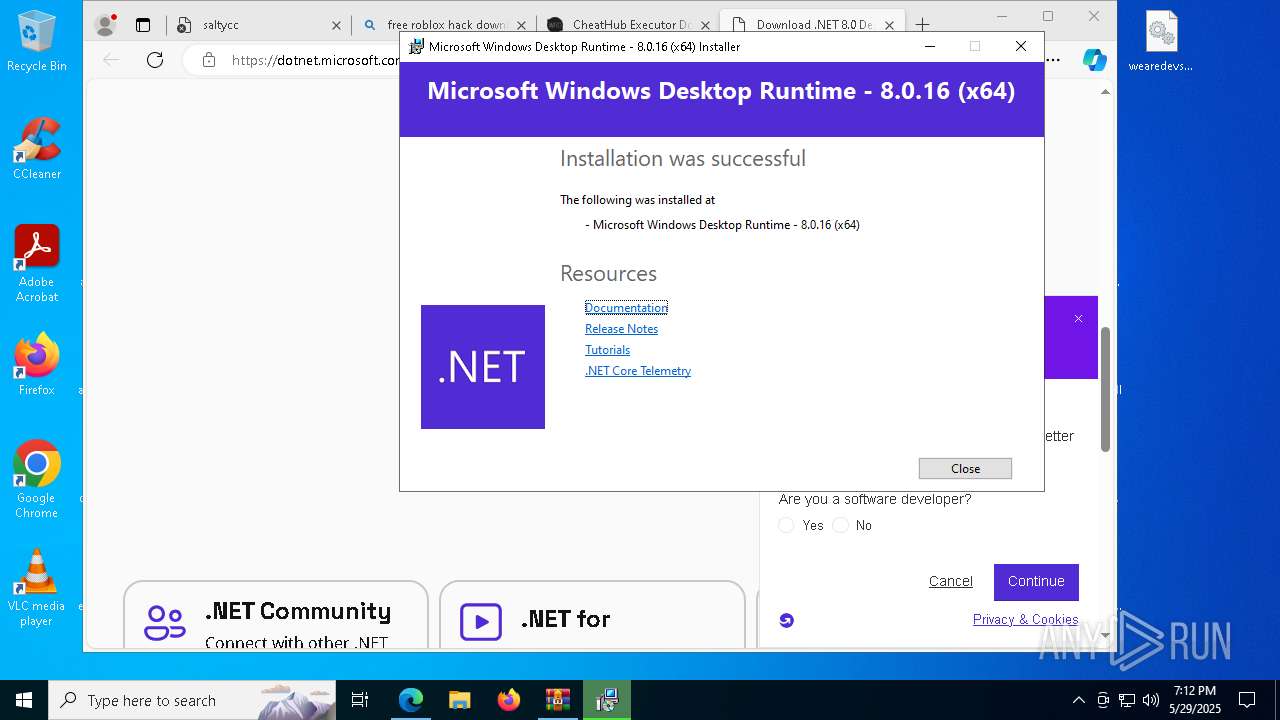Open notification center icon
The height and width of the screenshot is (720, 1280).
tap(1247, 700)
